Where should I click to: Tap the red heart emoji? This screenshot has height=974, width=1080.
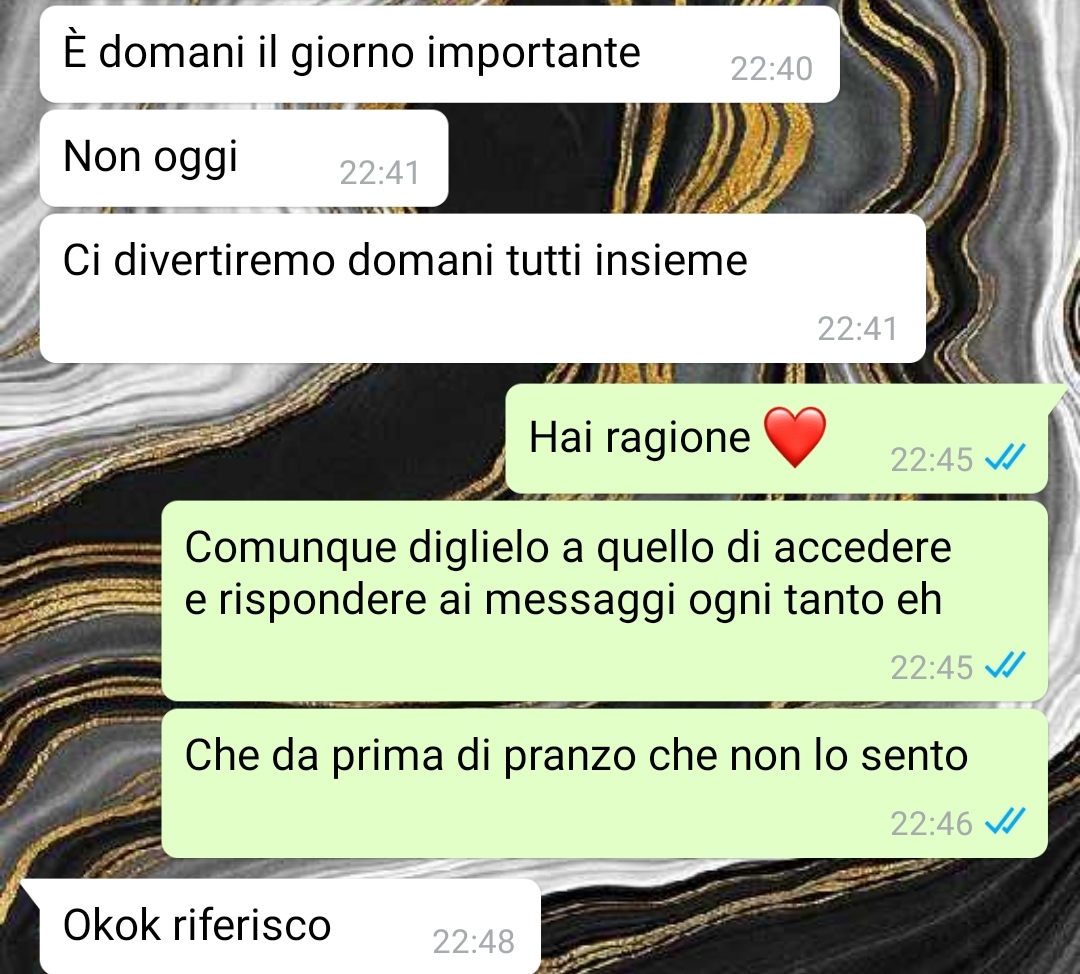click(796, 437)
